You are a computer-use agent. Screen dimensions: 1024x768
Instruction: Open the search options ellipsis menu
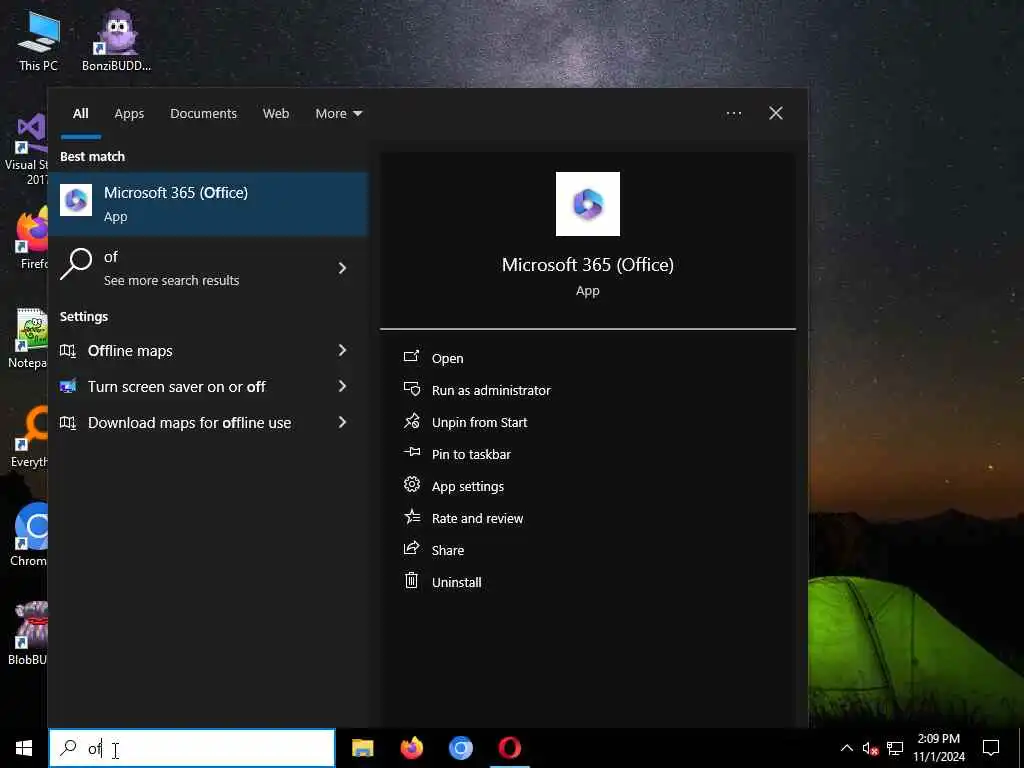click(x=733, y=114)
